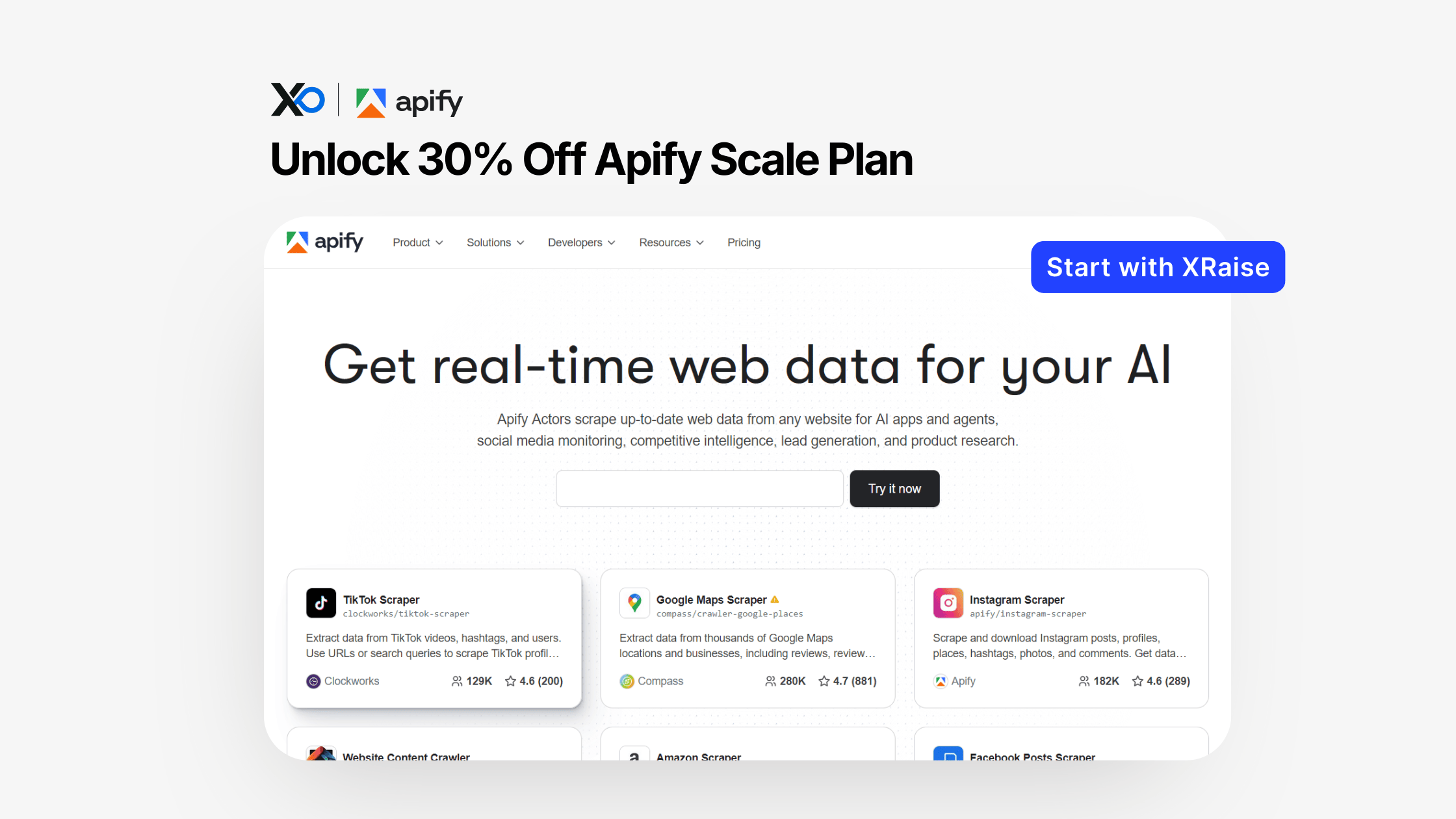Click the empty search input field

point(699,489)
